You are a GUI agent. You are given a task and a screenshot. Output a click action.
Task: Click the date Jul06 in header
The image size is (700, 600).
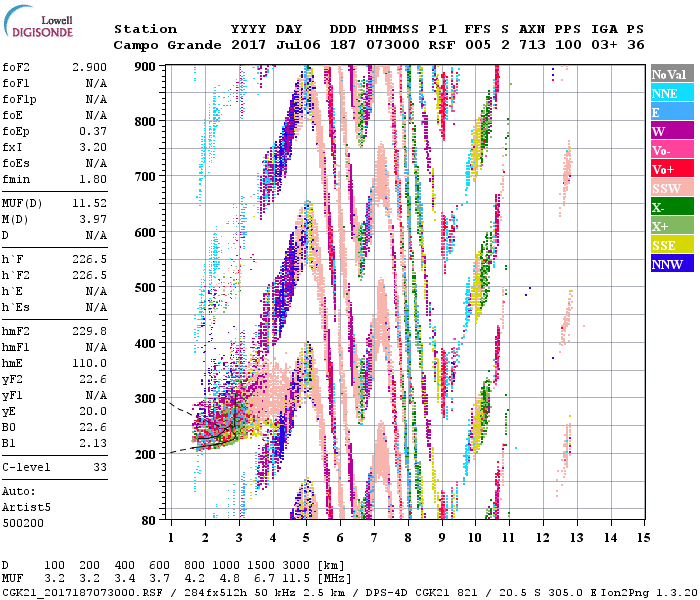coord(298,45)
